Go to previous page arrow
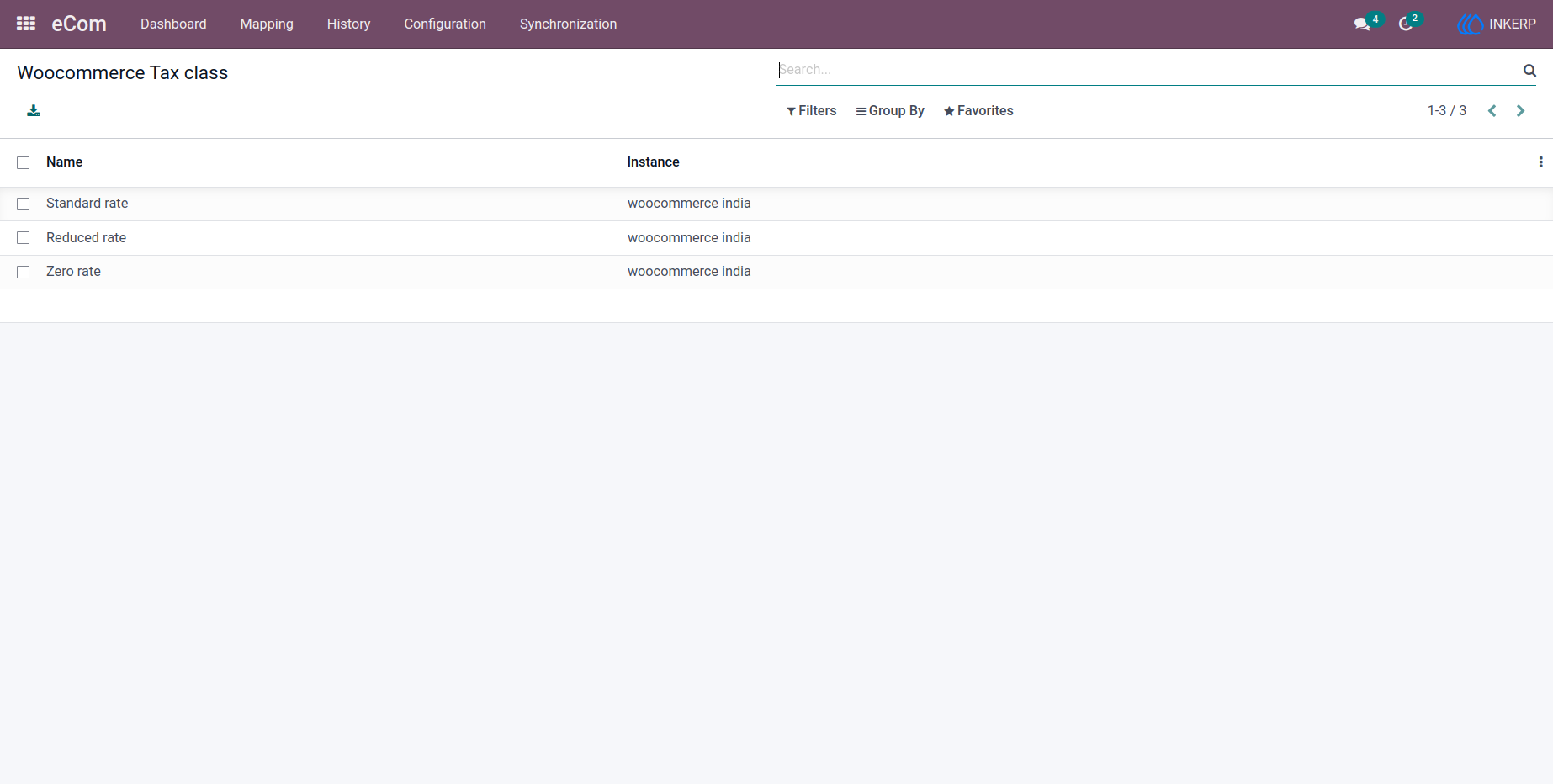The image size is (1553, 784). 1492,111
